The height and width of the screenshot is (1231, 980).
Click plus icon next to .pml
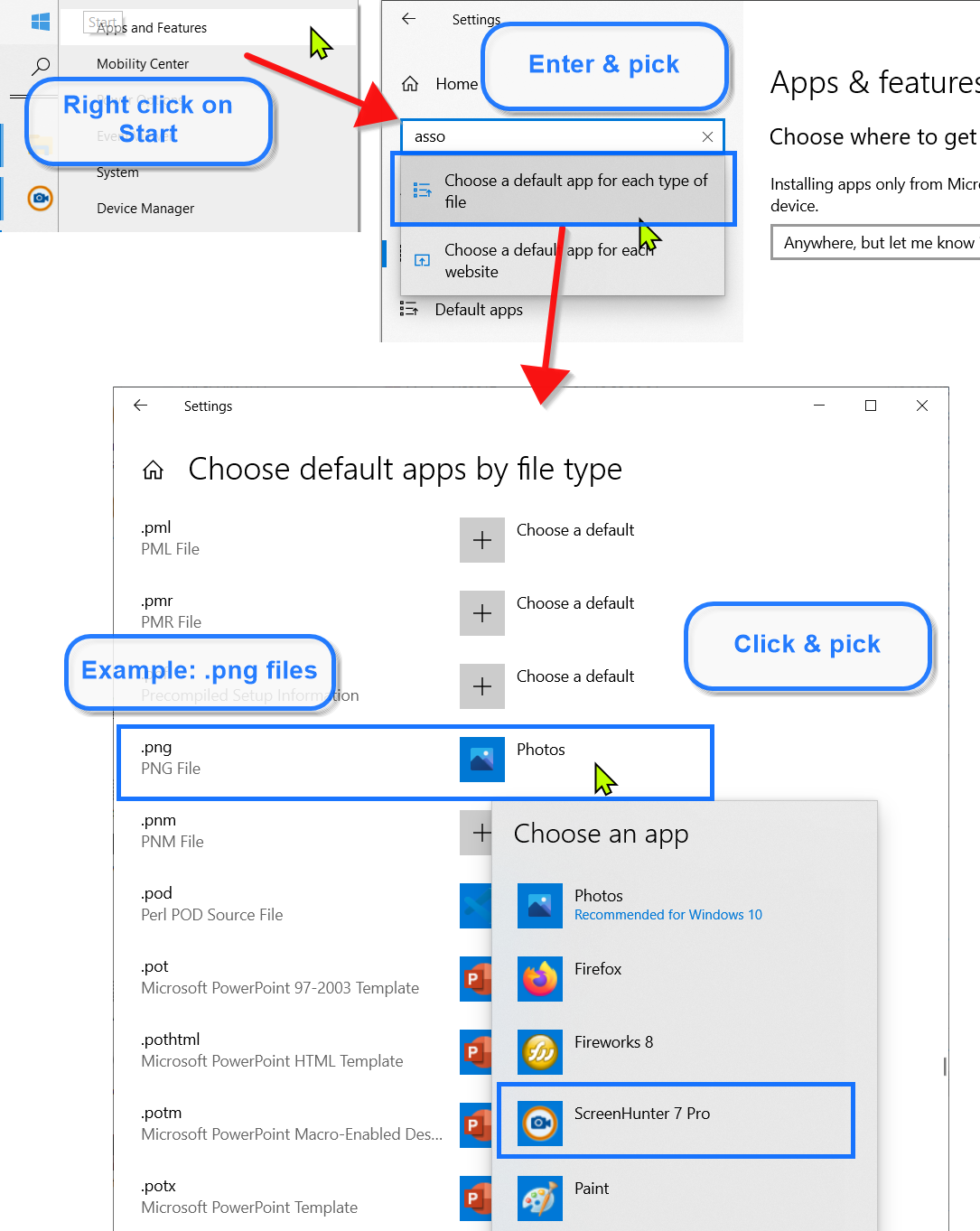481,540
